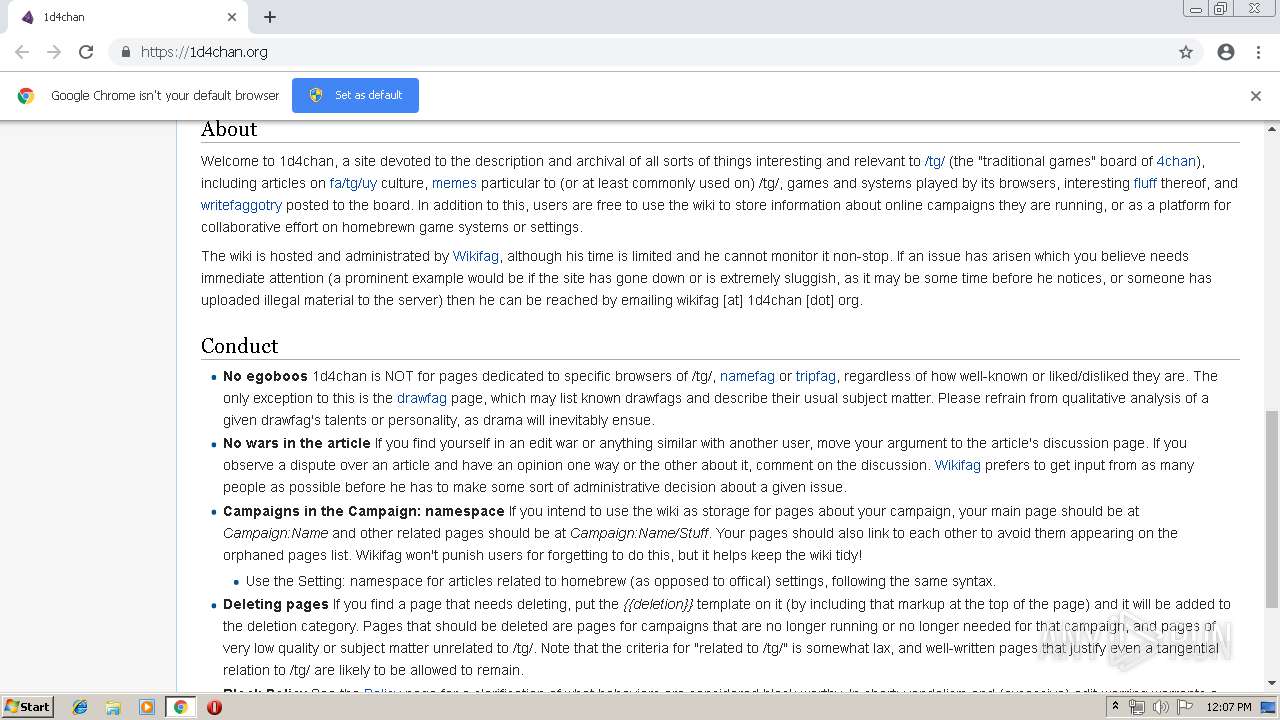Click the vertical scrollbar thumb
The height and width of the screenshot is (720, 1280).
pos(1272,509)
